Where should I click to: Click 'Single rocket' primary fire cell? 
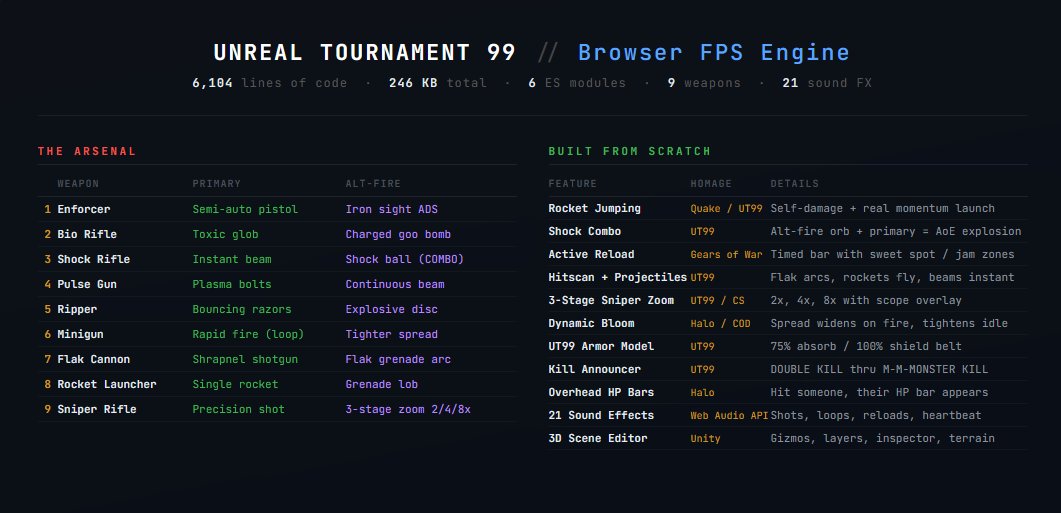coord(235,384)
